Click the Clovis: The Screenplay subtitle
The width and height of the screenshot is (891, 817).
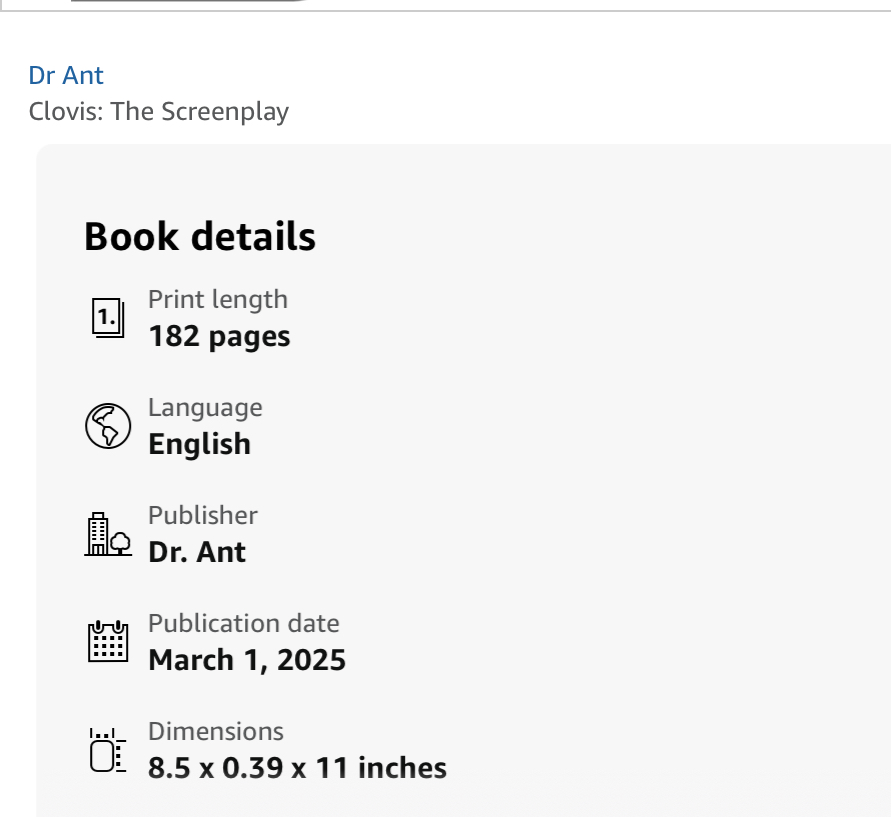[159, 112]
